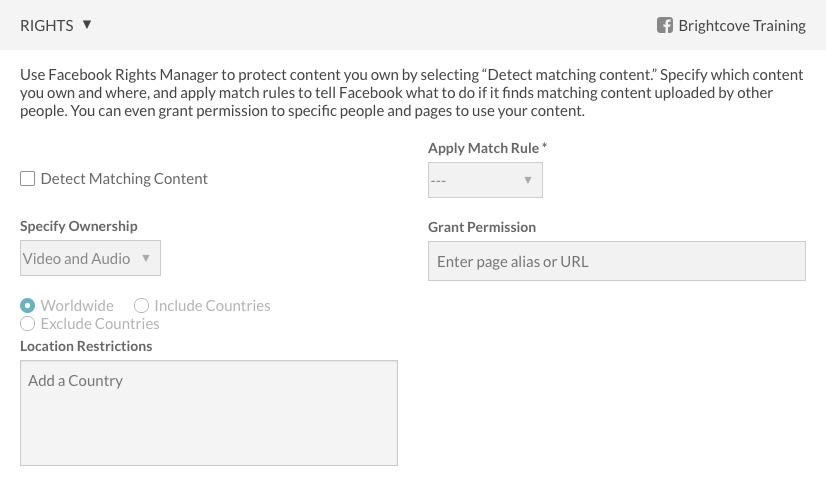This screenshot has width=826, height=478.
Task: Focus the Enter page alias or URL field
Action: pos(616,262)
